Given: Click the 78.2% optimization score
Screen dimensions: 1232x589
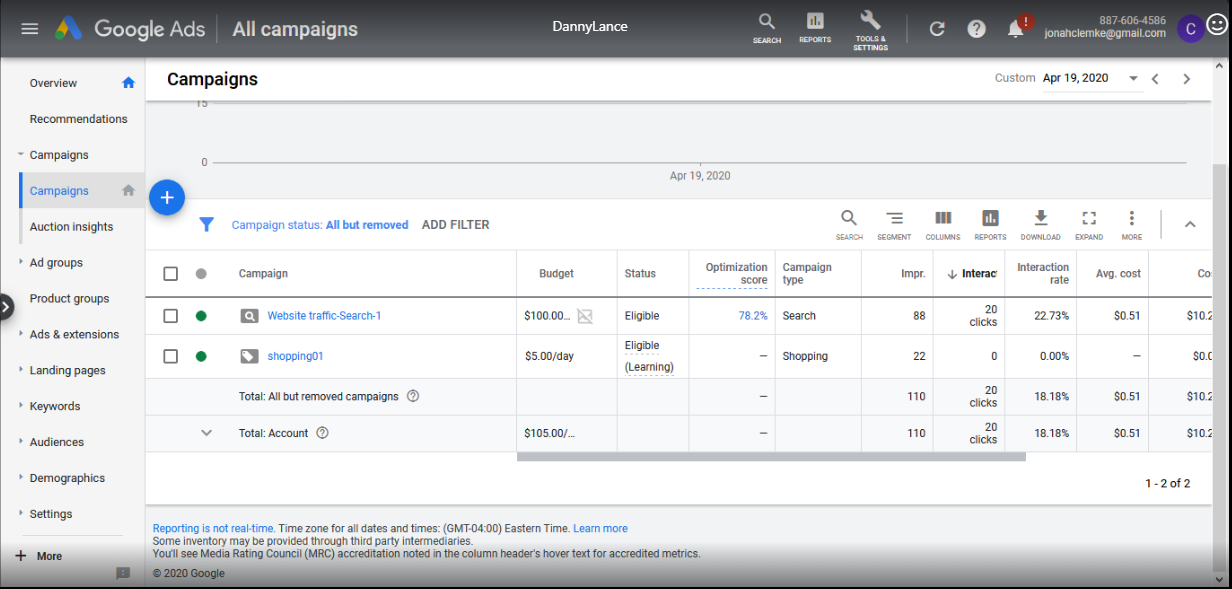Looking at the screenshot, I should (x=753, y=316).
